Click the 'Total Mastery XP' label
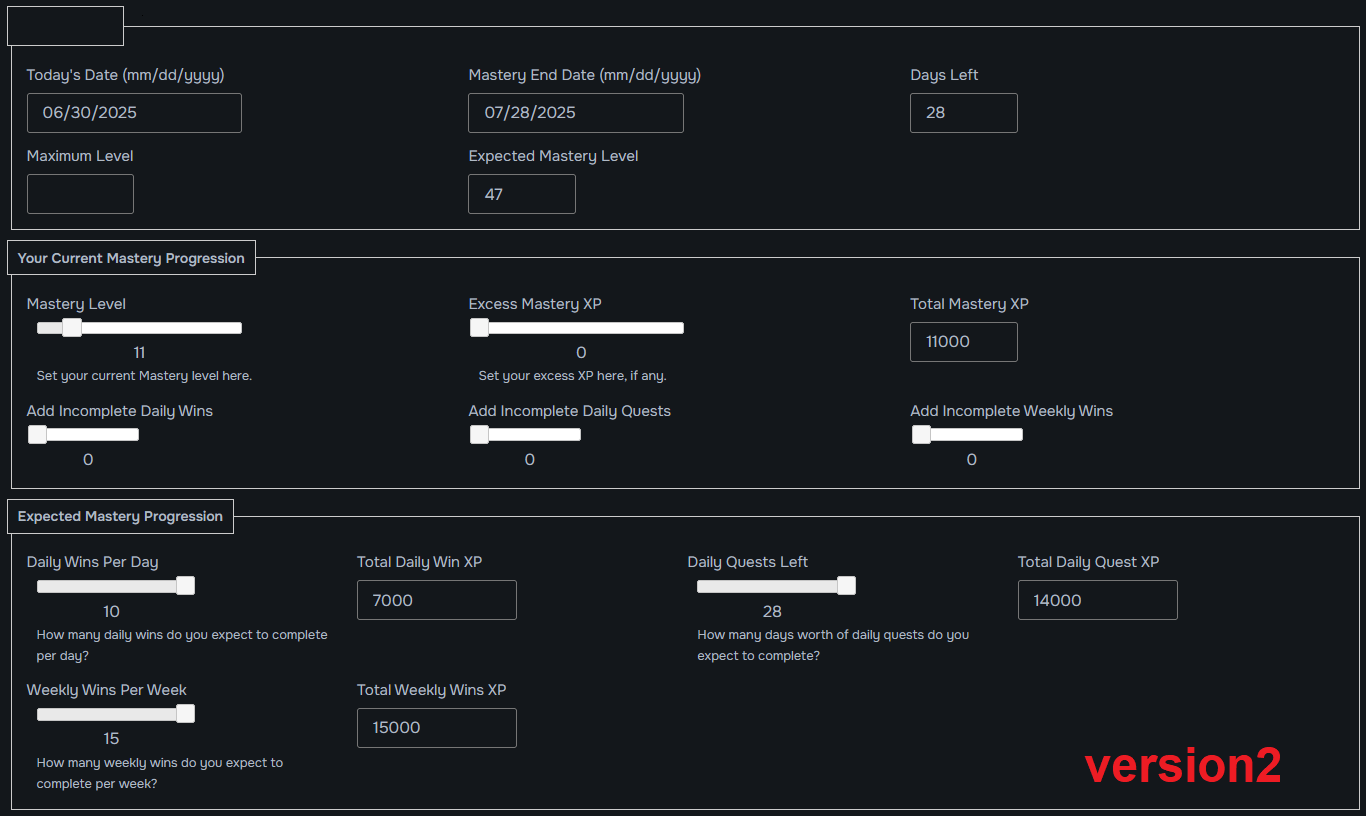1366x816 pixels. coord(969,304)
